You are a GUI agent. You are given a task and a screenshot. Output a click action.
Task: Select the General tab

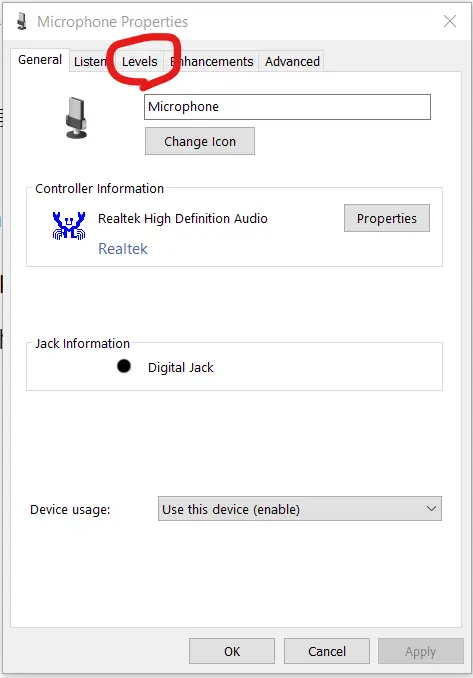(x=40, y=60)
